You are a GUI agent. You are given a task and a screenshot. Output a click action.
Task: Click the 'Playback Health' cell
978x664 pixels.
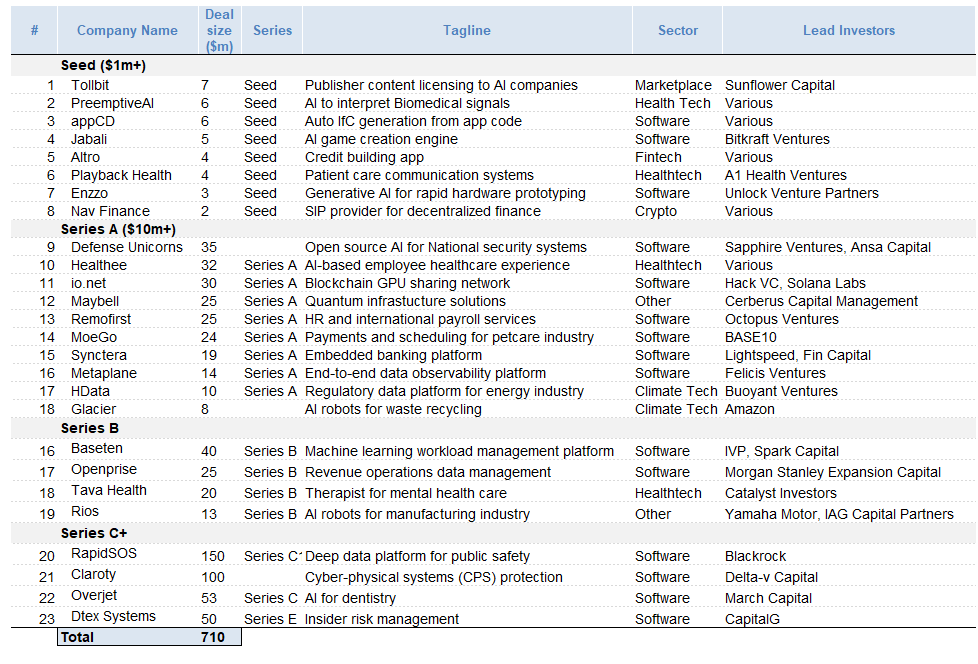[121, 176]
